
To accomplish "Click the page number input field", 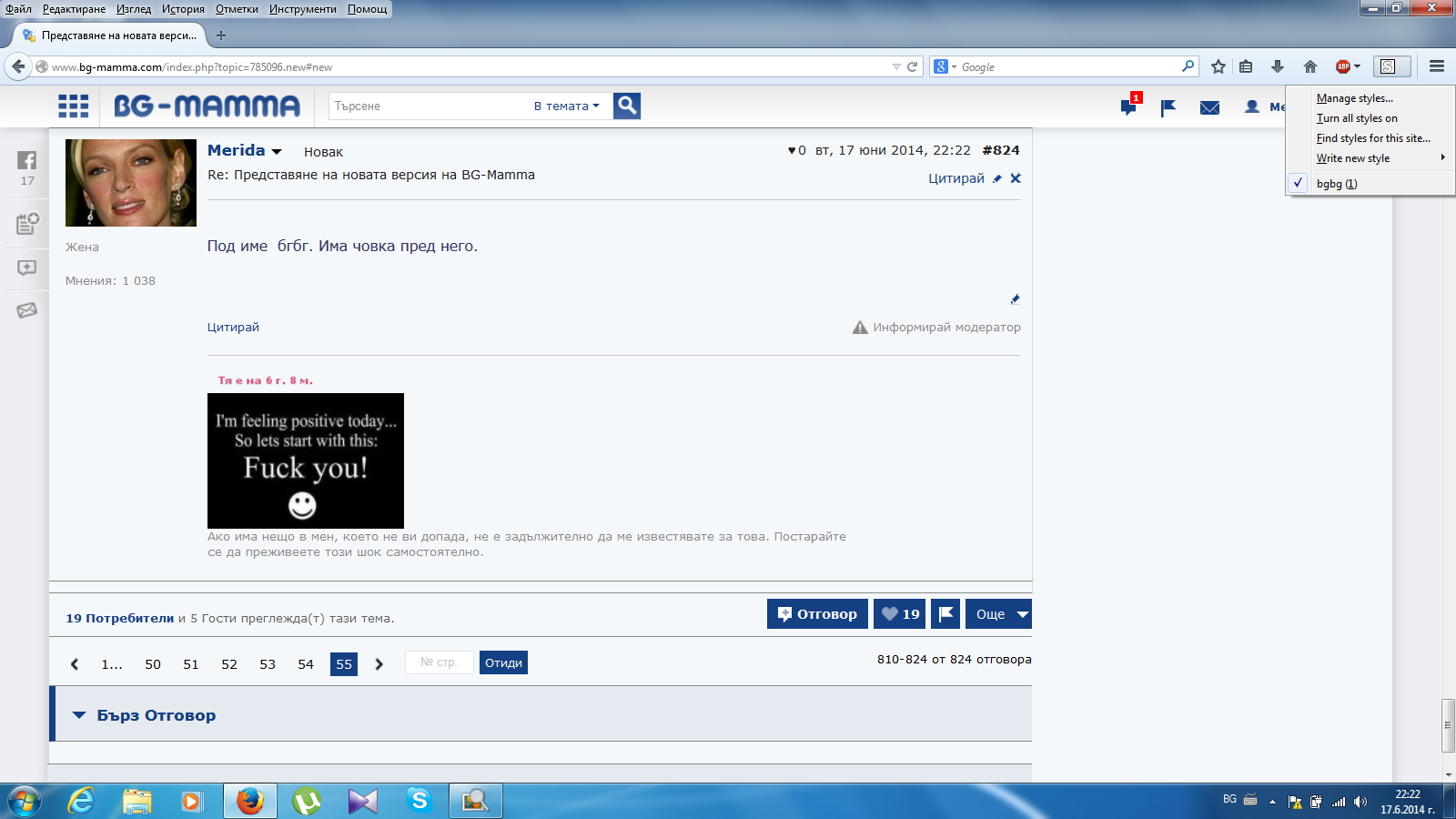I will 440,662.
